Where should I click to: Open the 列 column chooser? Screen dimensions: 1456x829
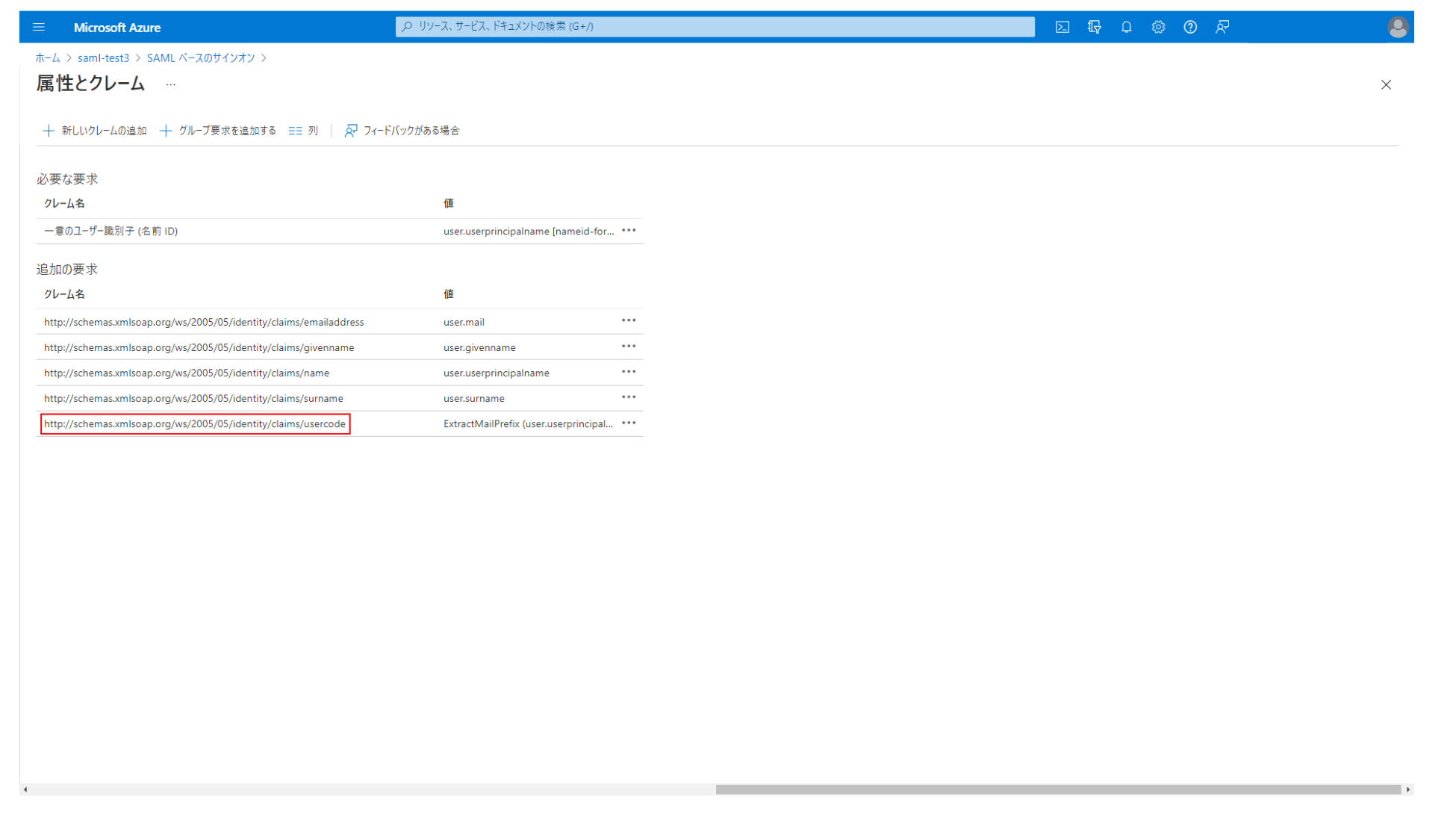click(x=303, y=131)
